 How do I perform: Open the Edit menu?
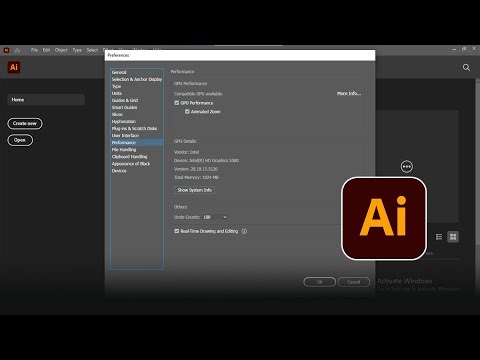[x=46, y=50]
